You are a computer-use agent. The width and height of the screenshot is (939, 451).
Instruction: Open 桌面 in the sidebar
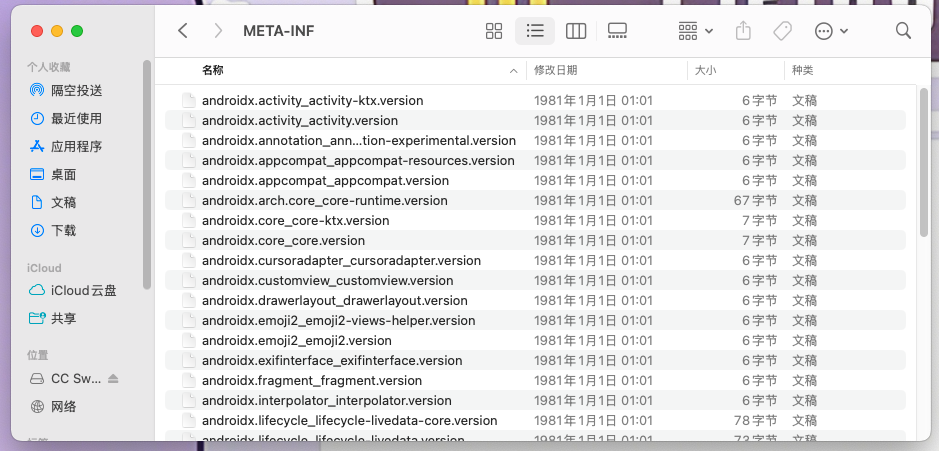pos(63,175)
